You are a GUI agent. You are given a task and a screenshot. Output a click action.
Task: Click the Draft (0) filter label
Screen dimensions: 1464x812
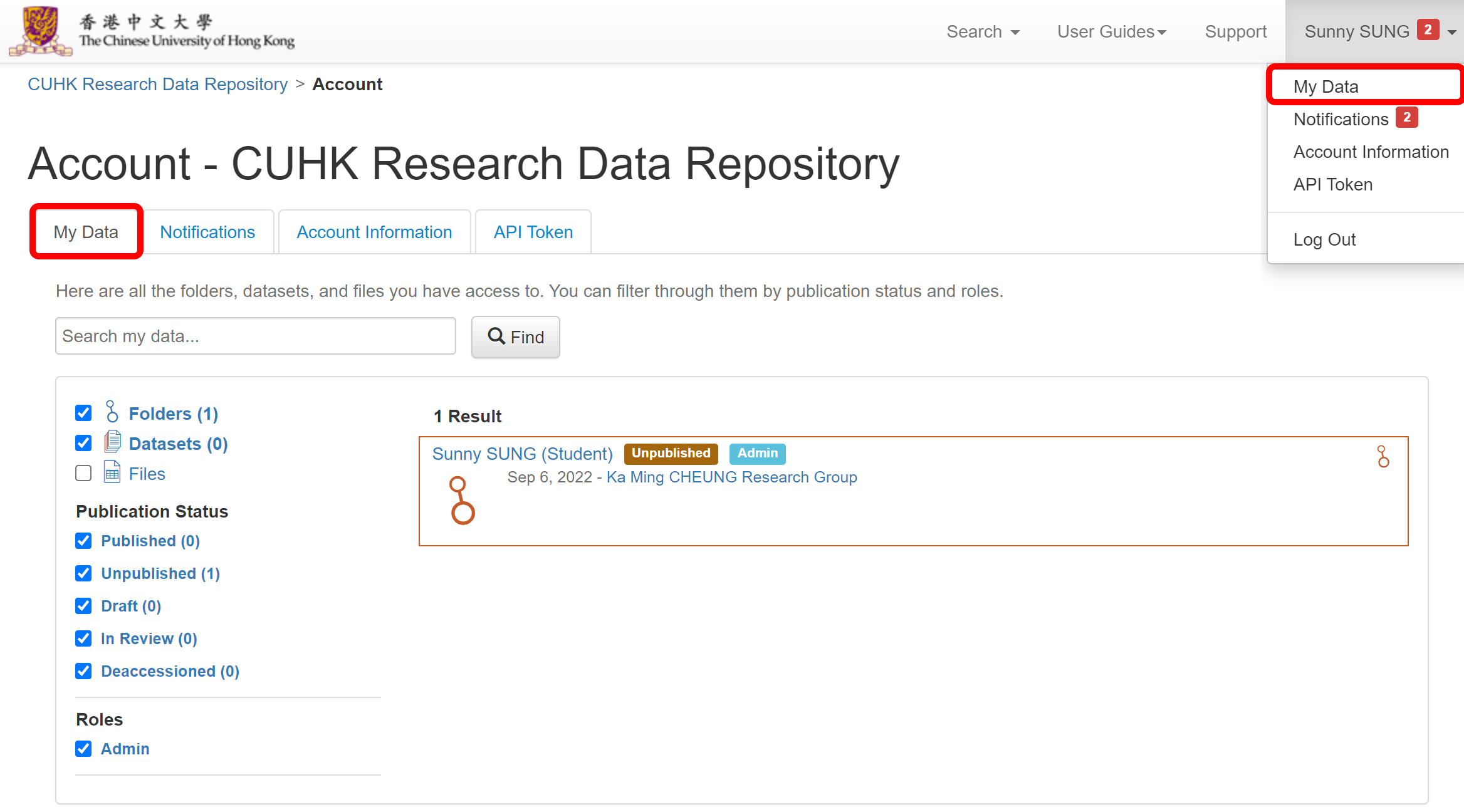(131, 606)
